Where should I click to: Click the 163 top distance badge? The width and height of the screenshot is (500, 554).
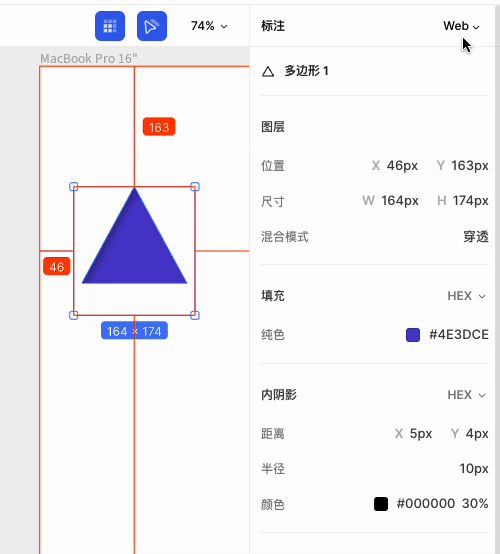[159, 127]
